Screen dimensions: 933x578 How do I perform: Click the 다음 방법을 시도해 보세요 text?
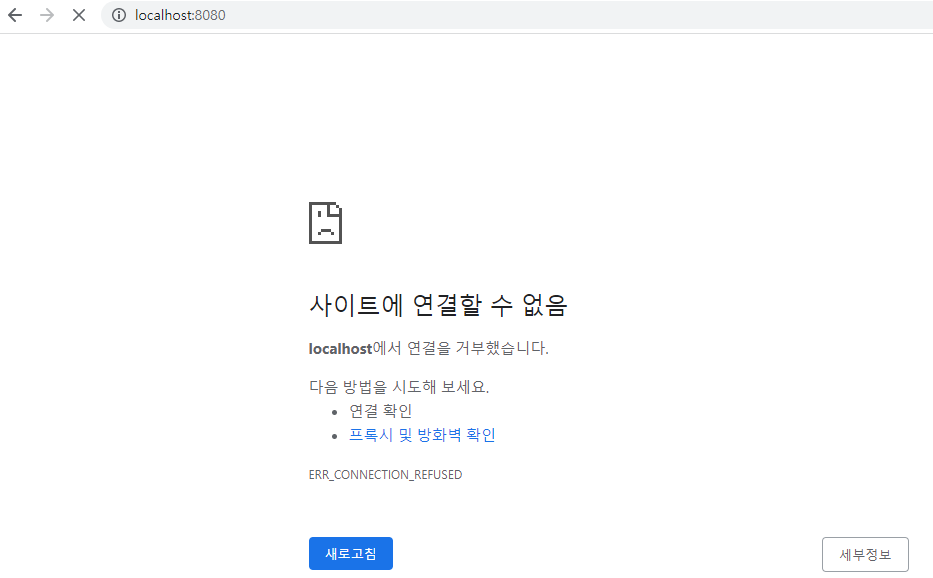click(x=399, y=387)
